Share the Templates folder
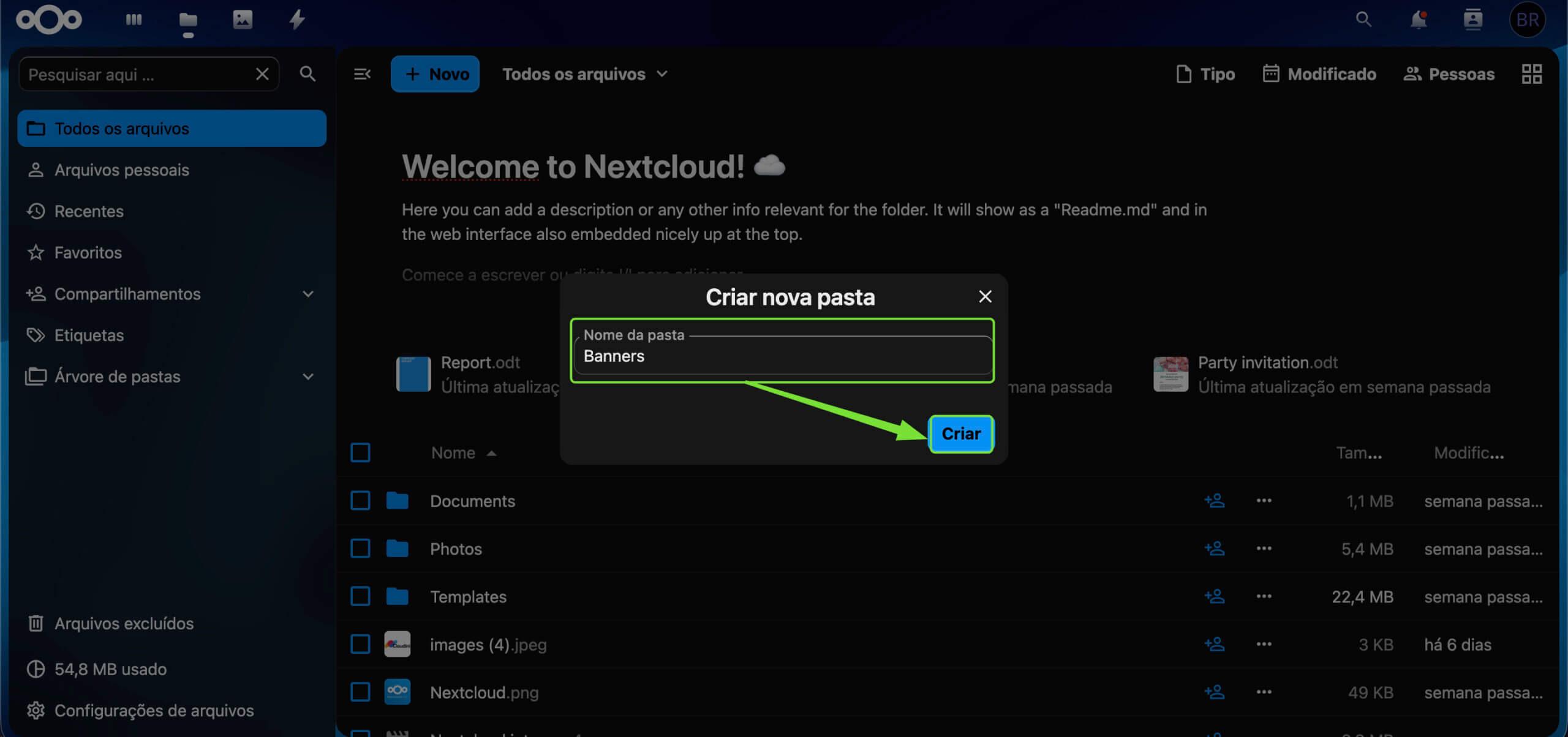 [1214, 596]
